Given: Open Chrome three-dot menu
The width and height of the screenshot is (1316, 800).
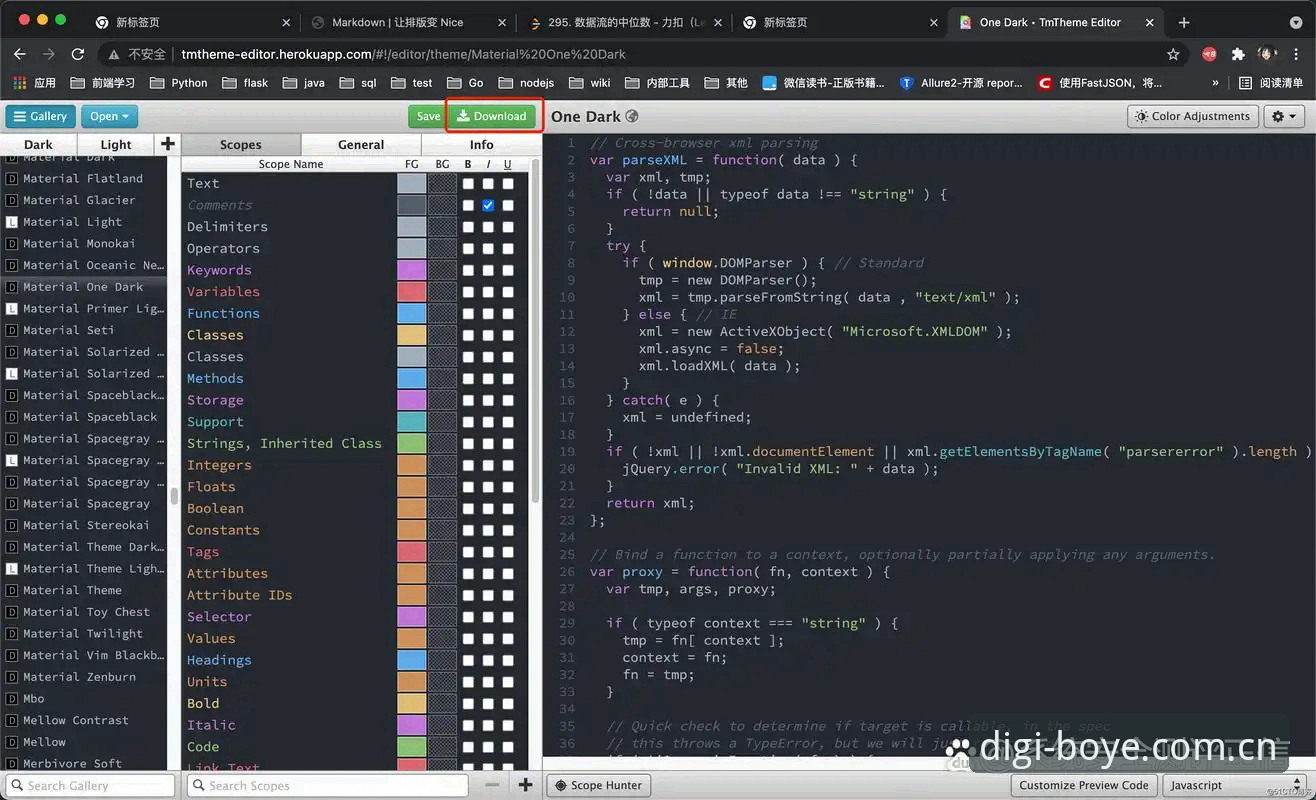Looking at the screenshot, I should point(1297,54).
